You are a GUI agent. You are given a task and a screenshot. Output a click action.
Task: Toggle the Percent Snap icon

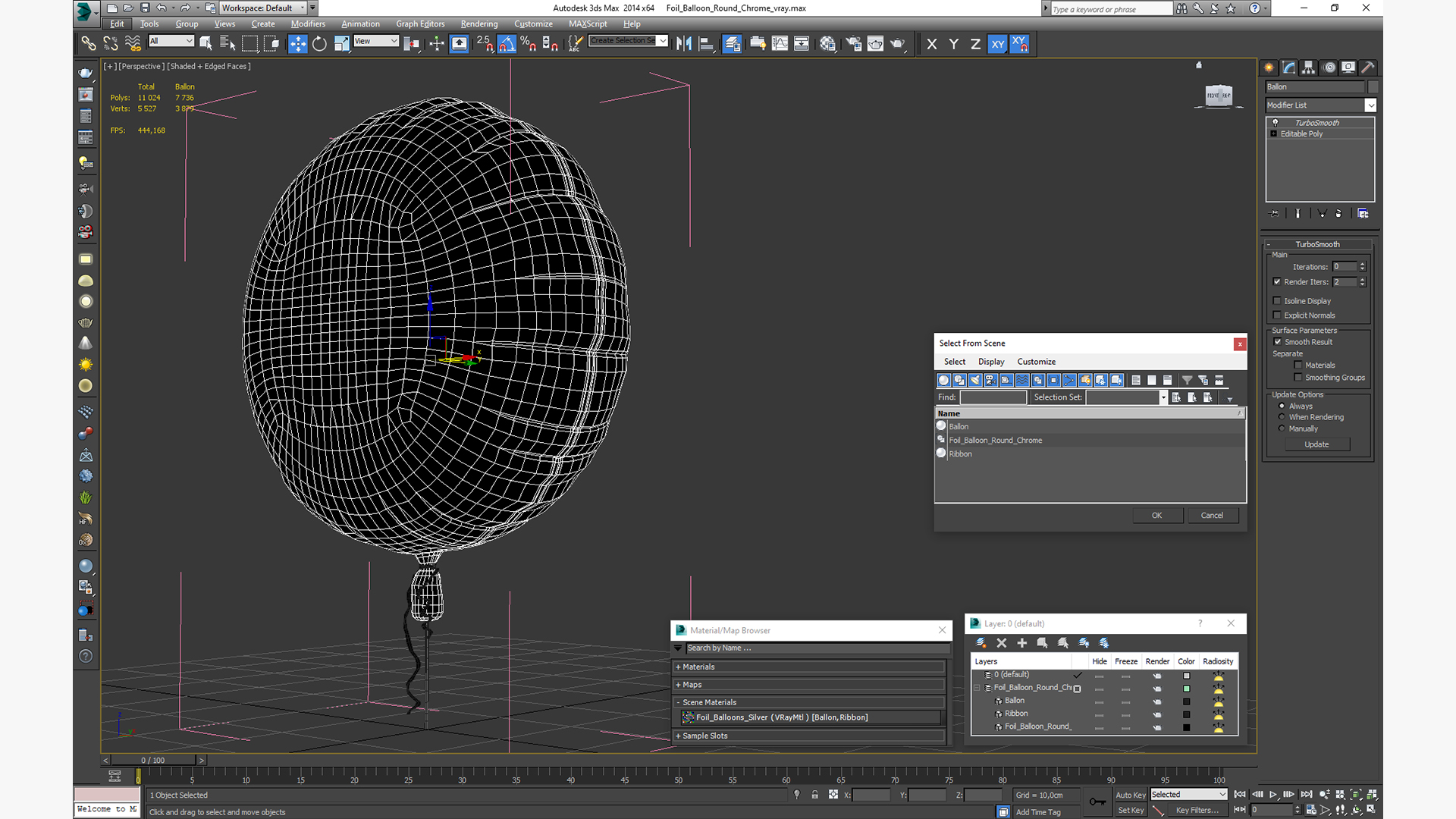tap(529, 44)
